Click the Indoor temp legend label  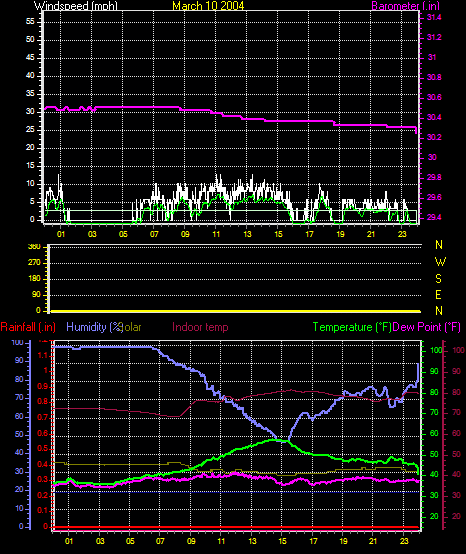[x=200, y=327]
